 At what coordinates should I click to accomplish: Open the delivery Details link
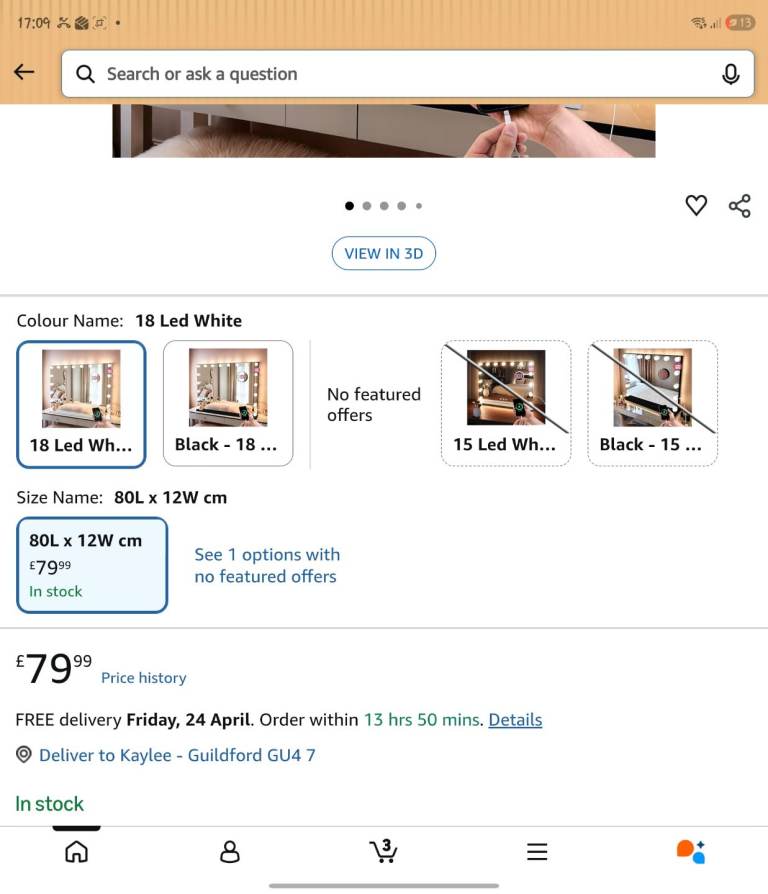pos(515,720)
